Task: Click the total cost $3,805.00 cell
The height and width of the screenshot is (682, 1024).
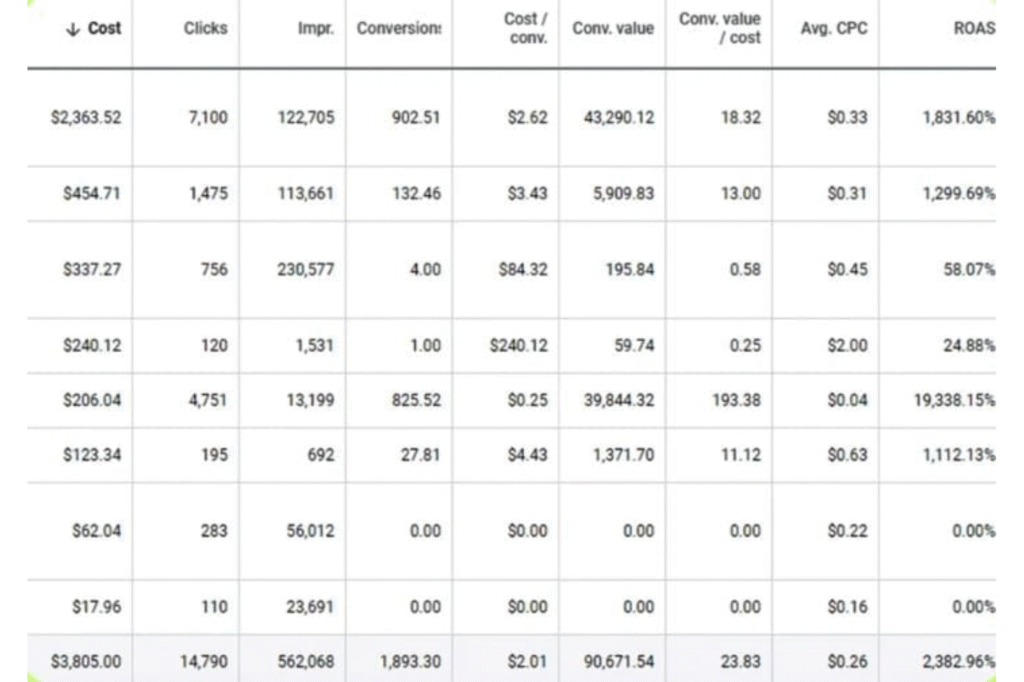Action: [x=86, y=661]
